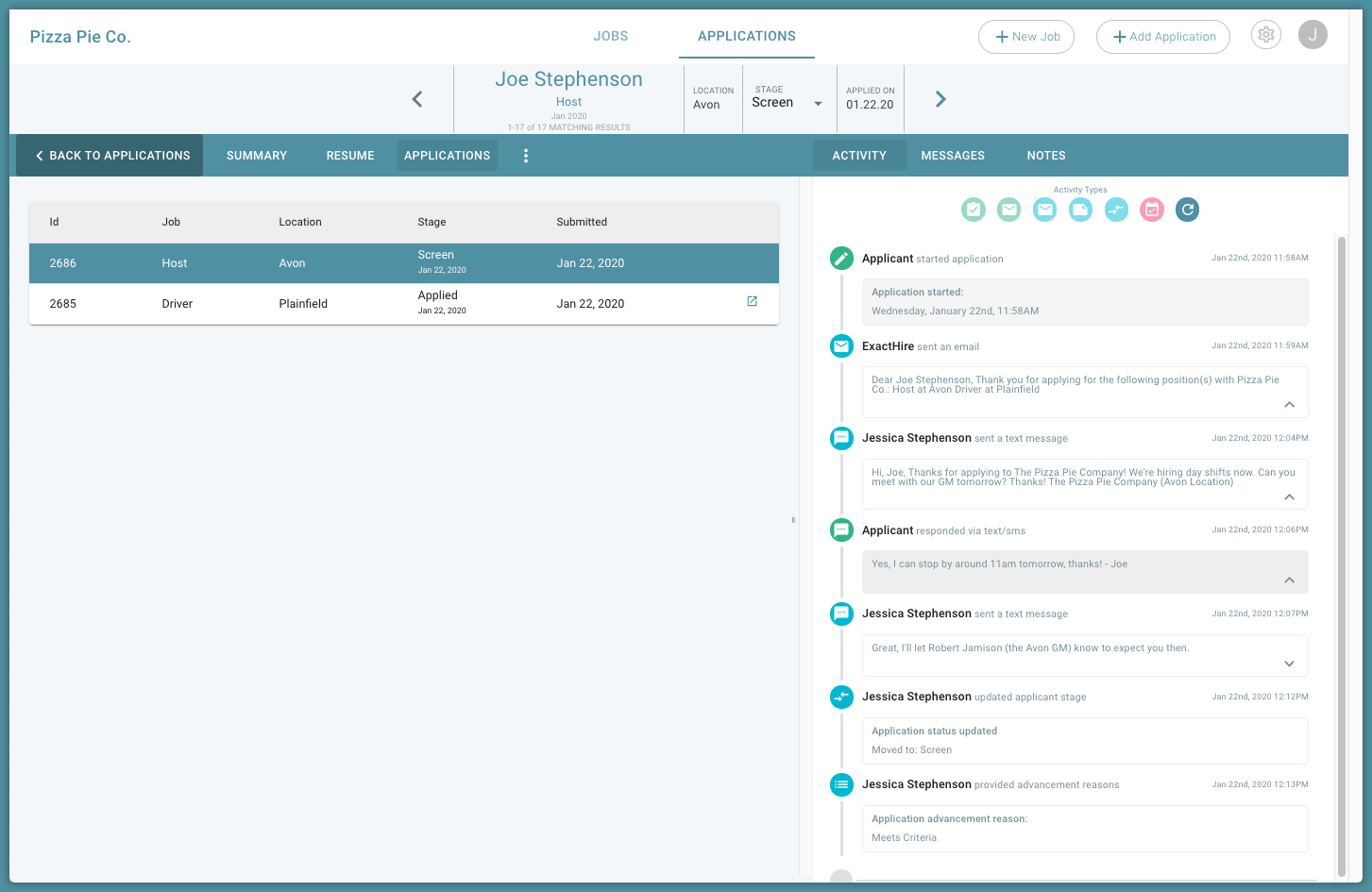Image resolution: width=1372 pixels, height=892 pixels.
Task: Toggle the stage-change arrows activity type filter
Action: (x=1116, y=210)
